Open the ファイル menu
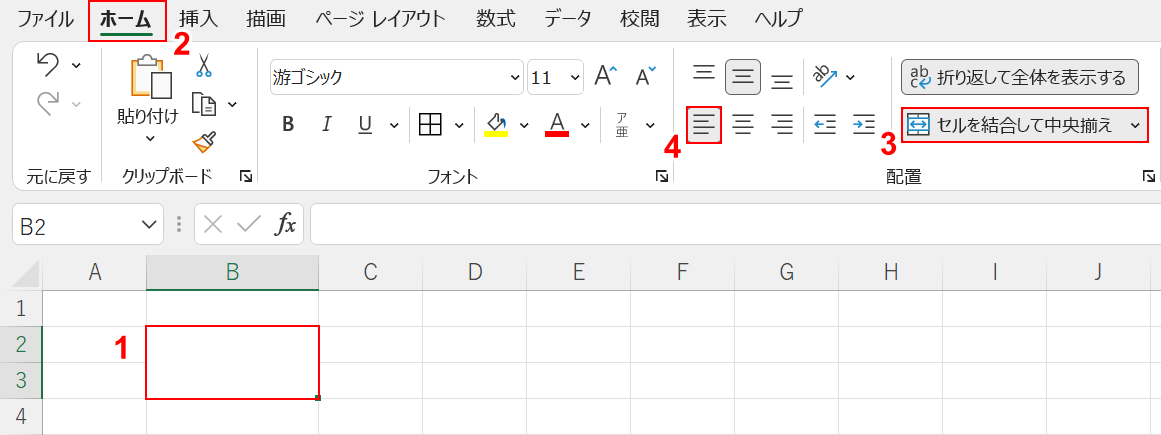 click(x=45, y=19)
